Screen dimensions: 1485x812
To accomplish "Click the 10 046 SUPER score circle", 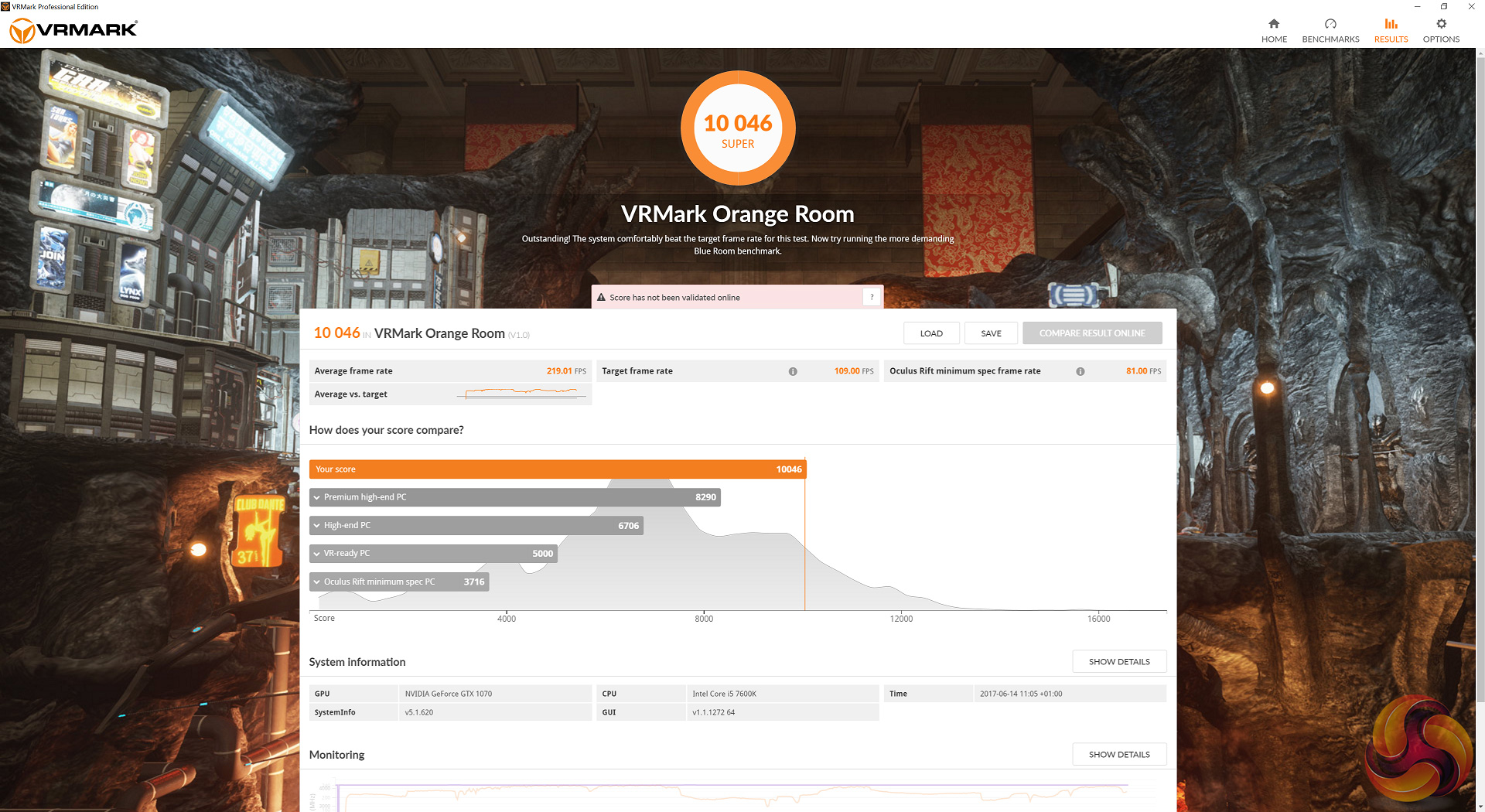I will [x=738, y=128].
